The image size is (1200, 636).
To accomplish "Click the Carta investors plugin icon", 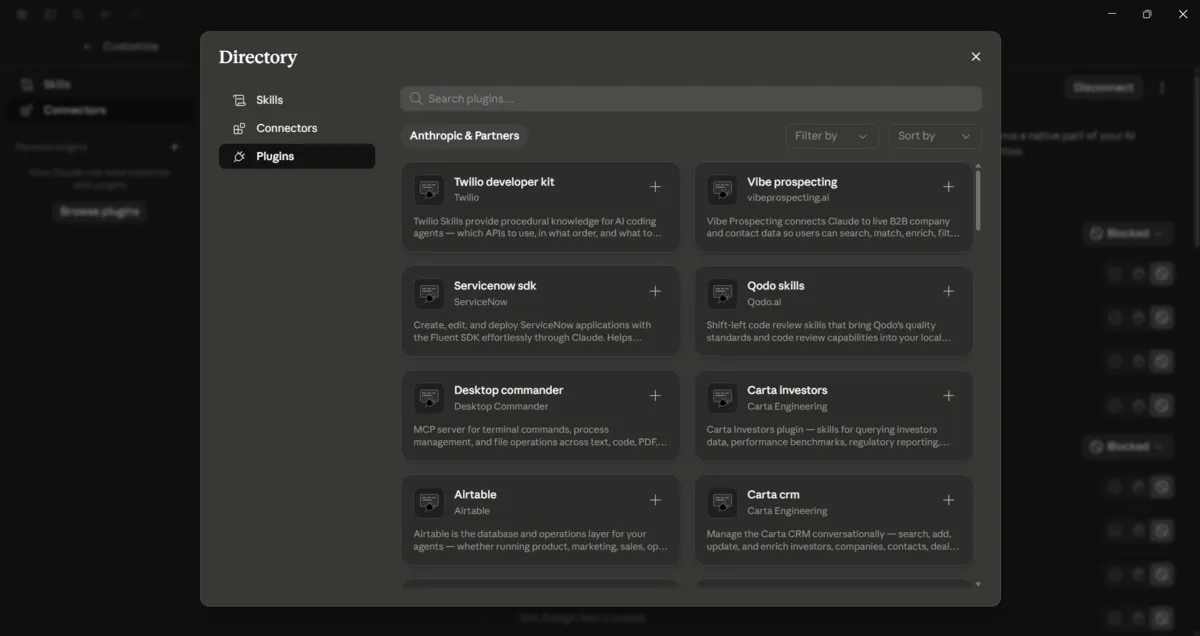I will 722,398.
